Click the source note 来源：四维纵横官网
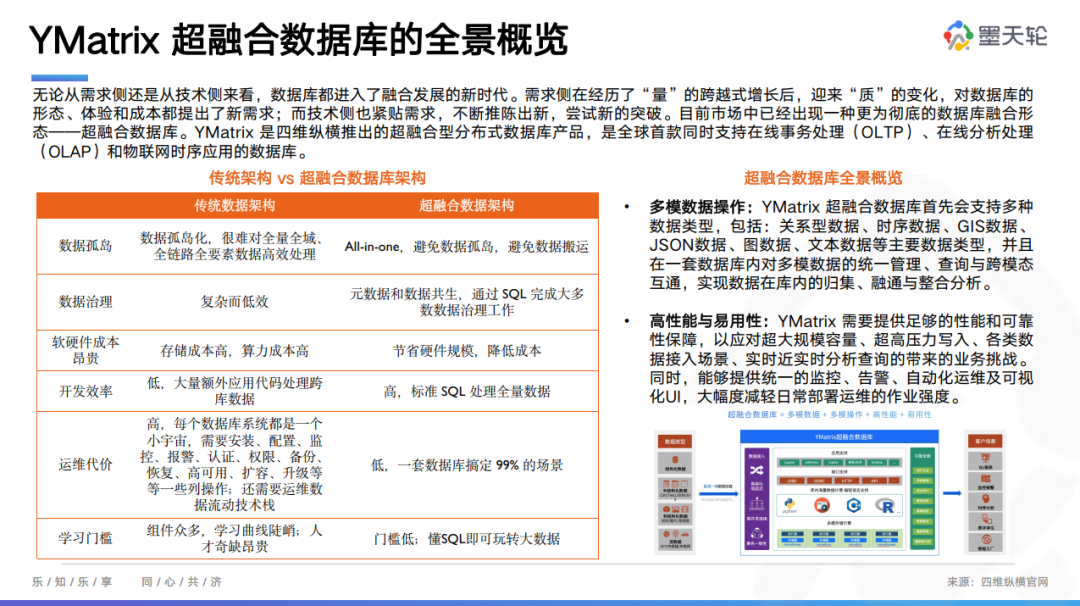This screenshot has height=606, width=1080. pyautogui.click(x=997, y=582)
